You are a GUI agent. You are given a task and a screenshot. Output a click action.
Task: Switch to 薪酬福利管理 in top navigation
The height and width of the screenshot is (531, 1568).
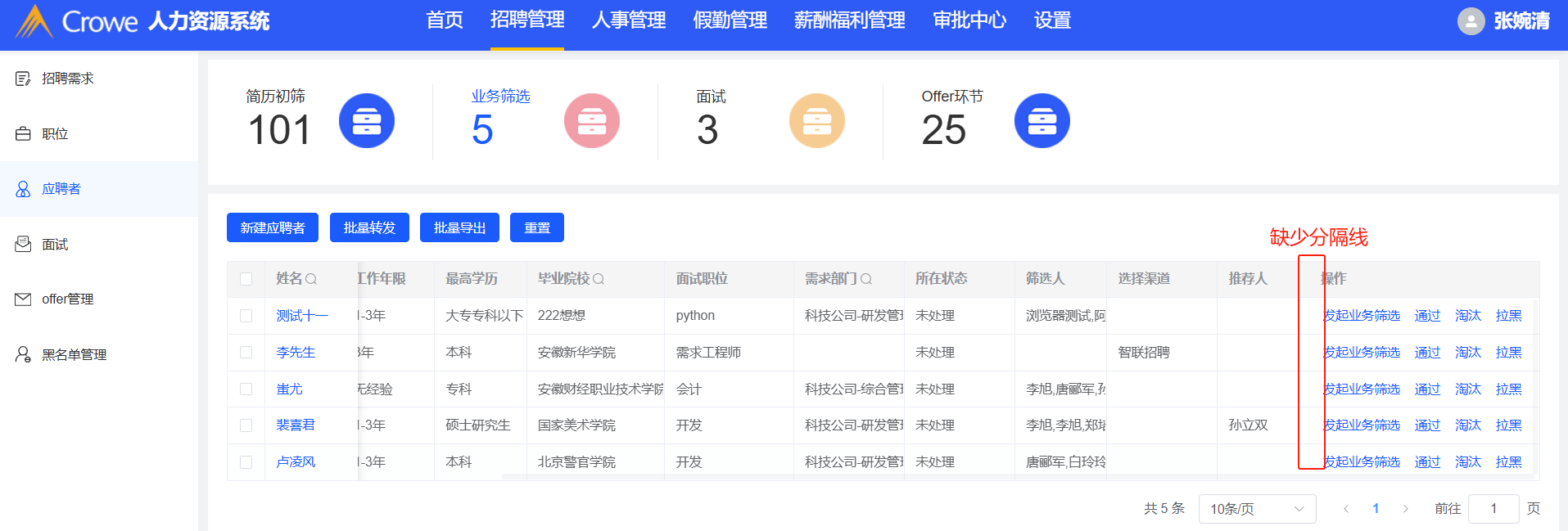coord(849,20)
